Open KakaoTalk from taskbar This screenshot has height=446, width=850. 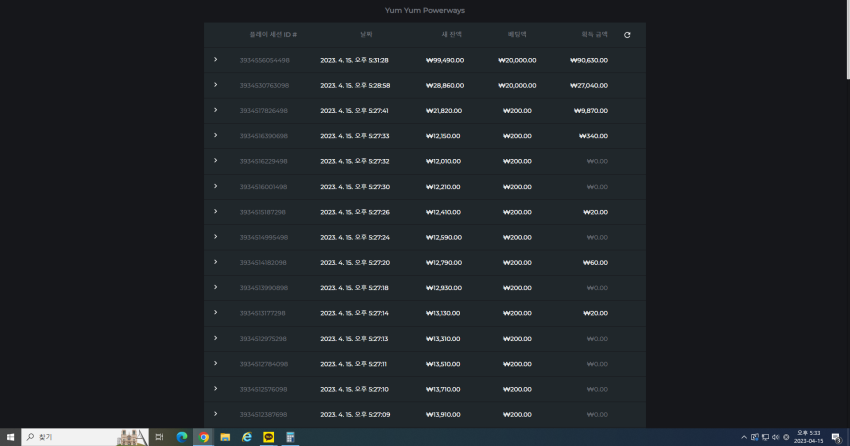click(x=268, y=437)
